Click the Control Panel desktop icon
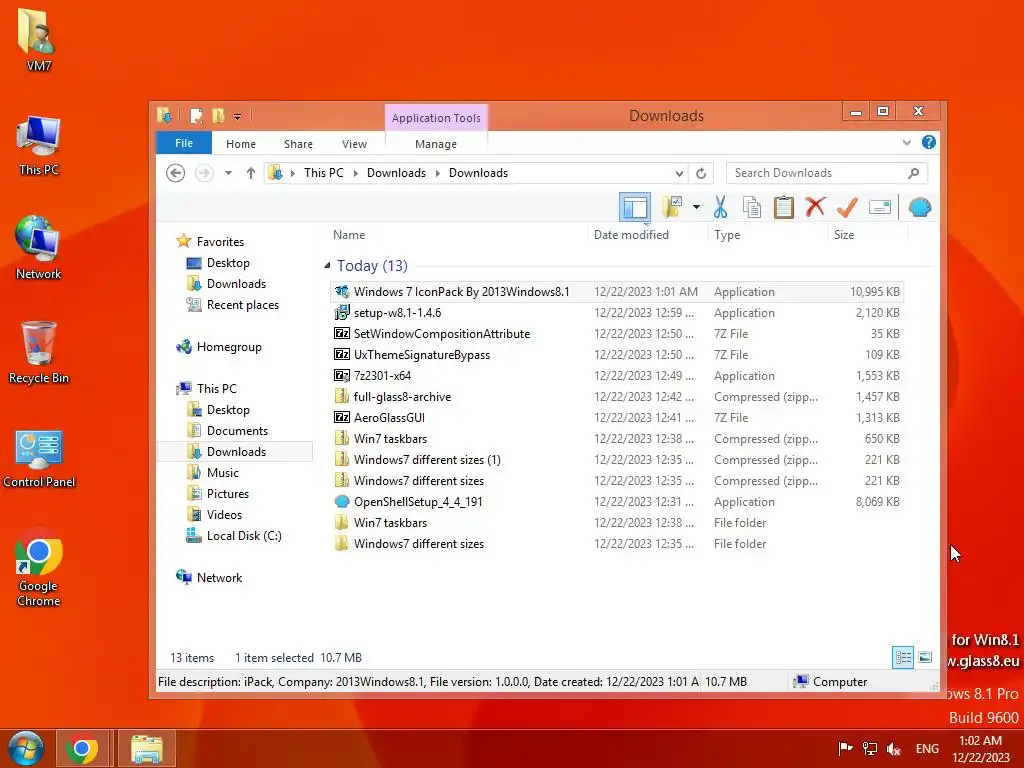Viewport: 1024px width, 768px height. click(39, 458)
